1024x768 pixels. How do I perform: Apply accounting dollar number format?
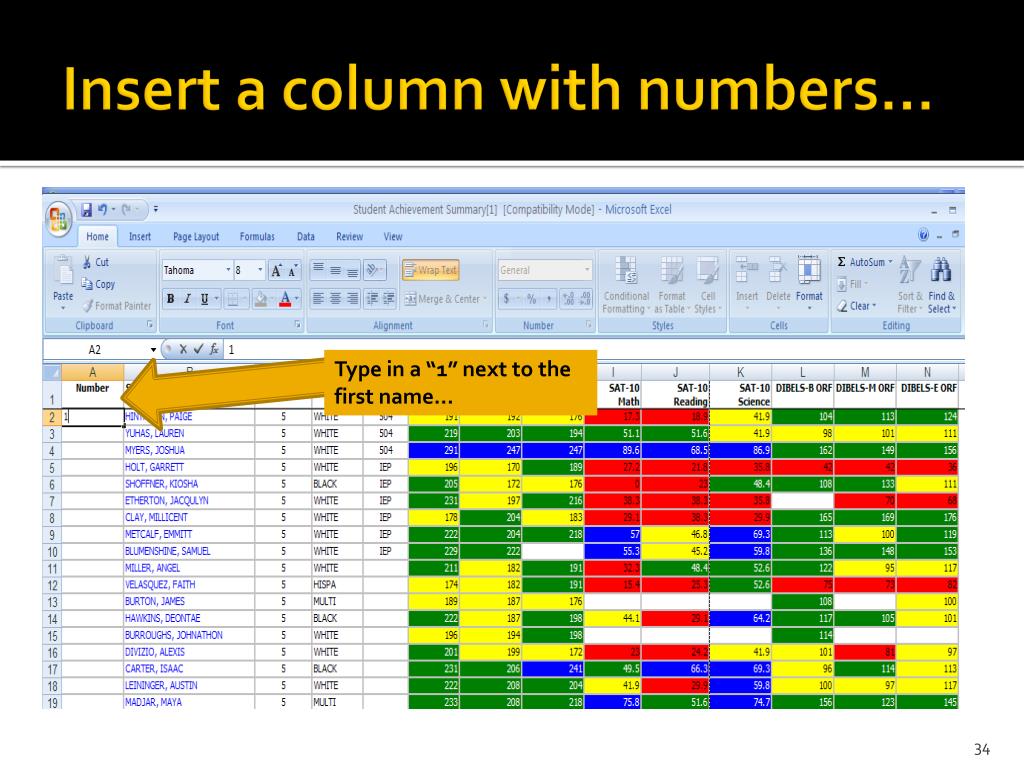(507, 299)
